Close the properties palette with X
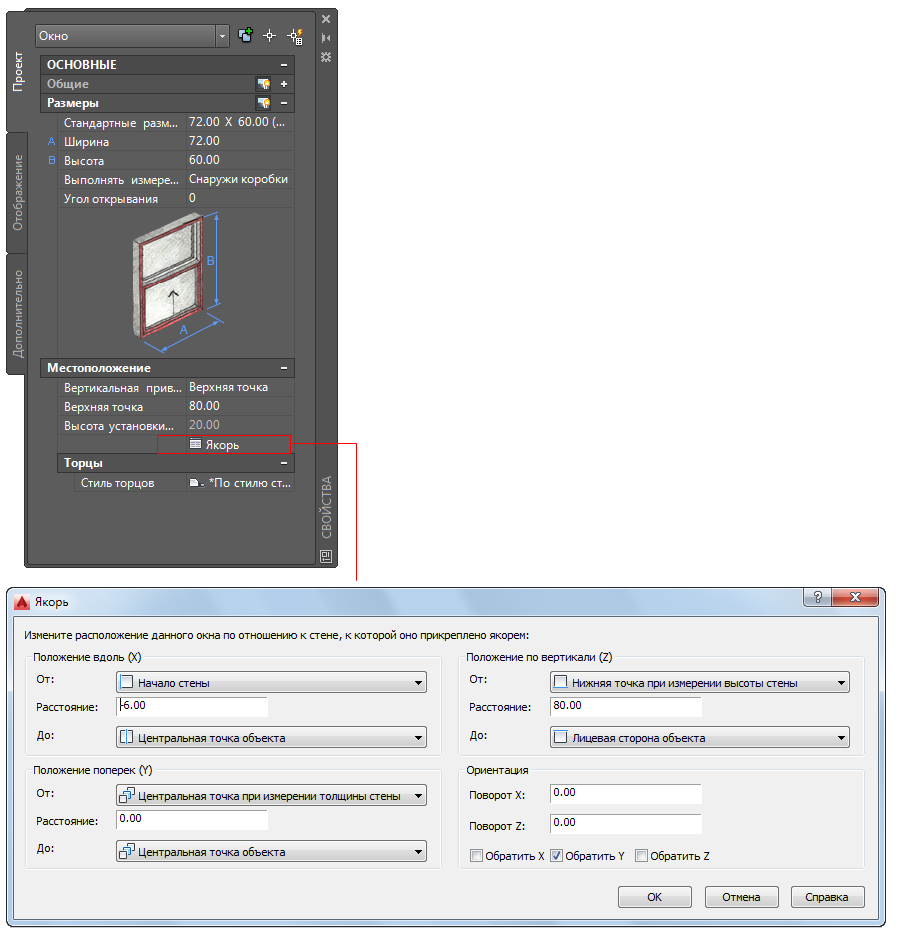897x933 pixels. [326, 19]
